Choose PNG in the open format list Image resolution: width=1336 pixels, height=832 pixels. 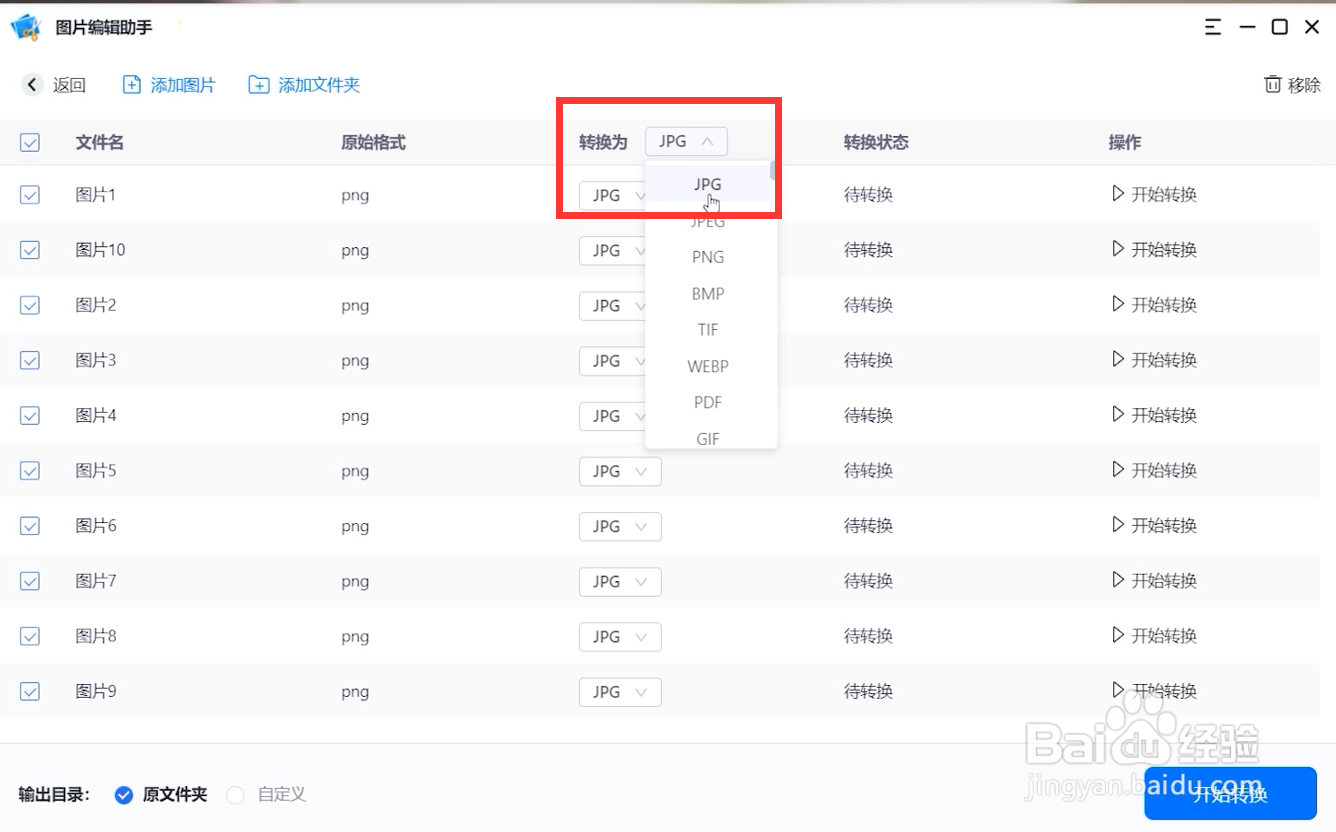coord(708,257)
